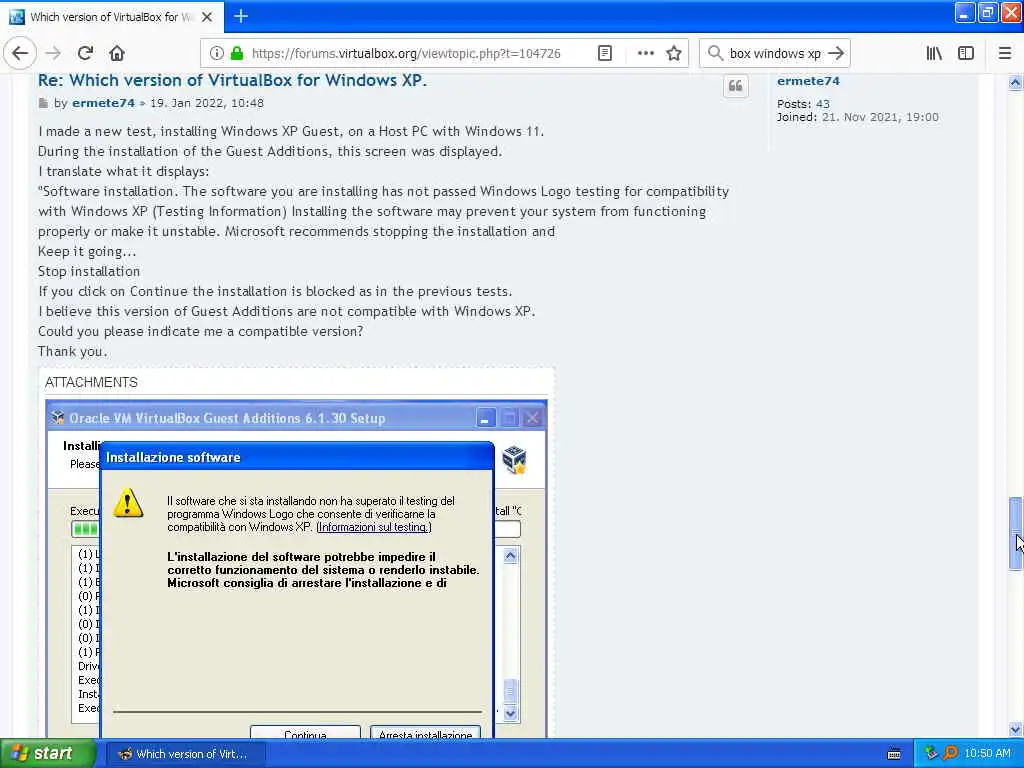Select the 'Which version of VirtualBox' tab

112,17
